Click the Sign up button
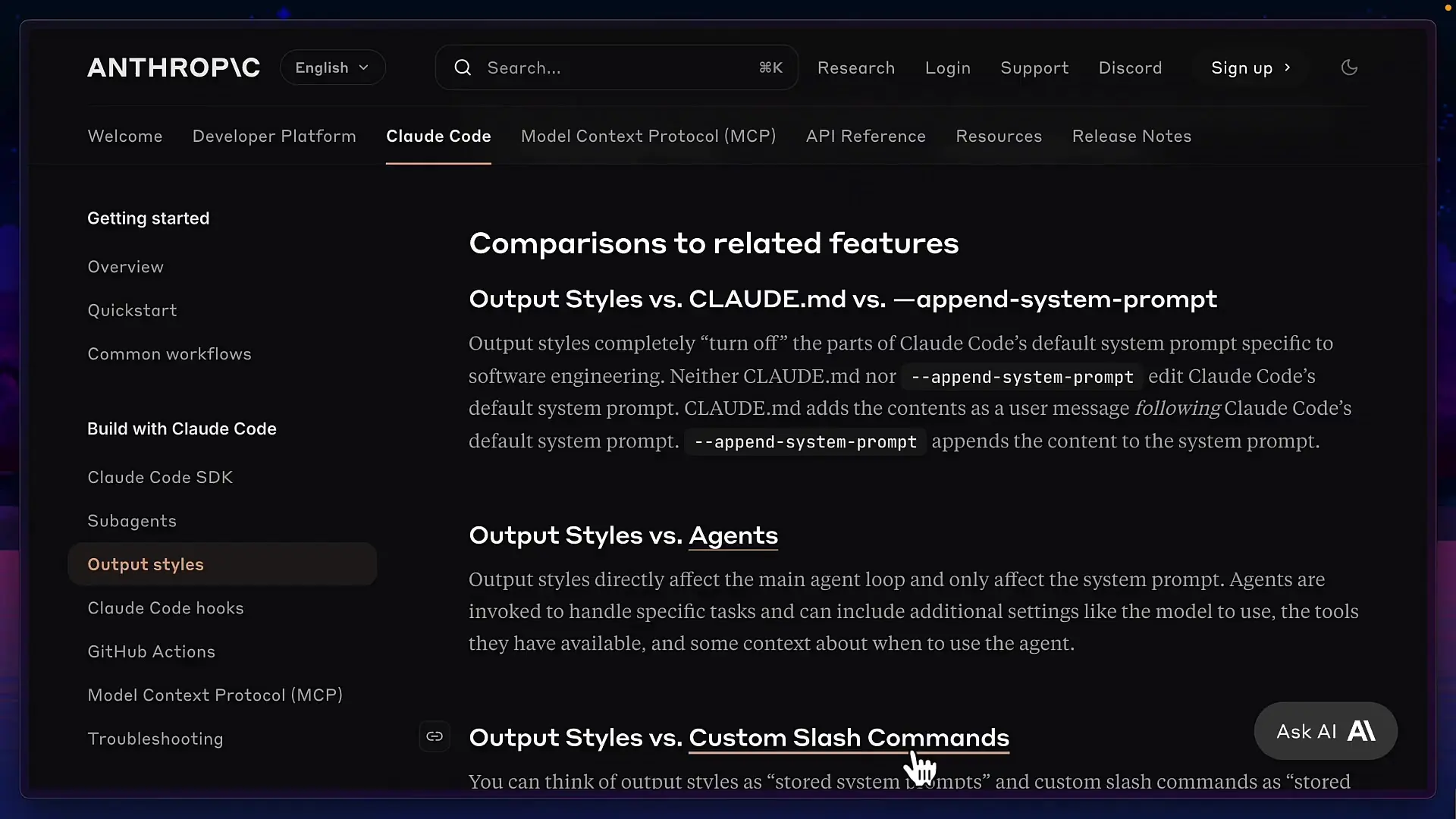Image resolution: width=1456 pixels, height=819 pixels. point(1250,67)
